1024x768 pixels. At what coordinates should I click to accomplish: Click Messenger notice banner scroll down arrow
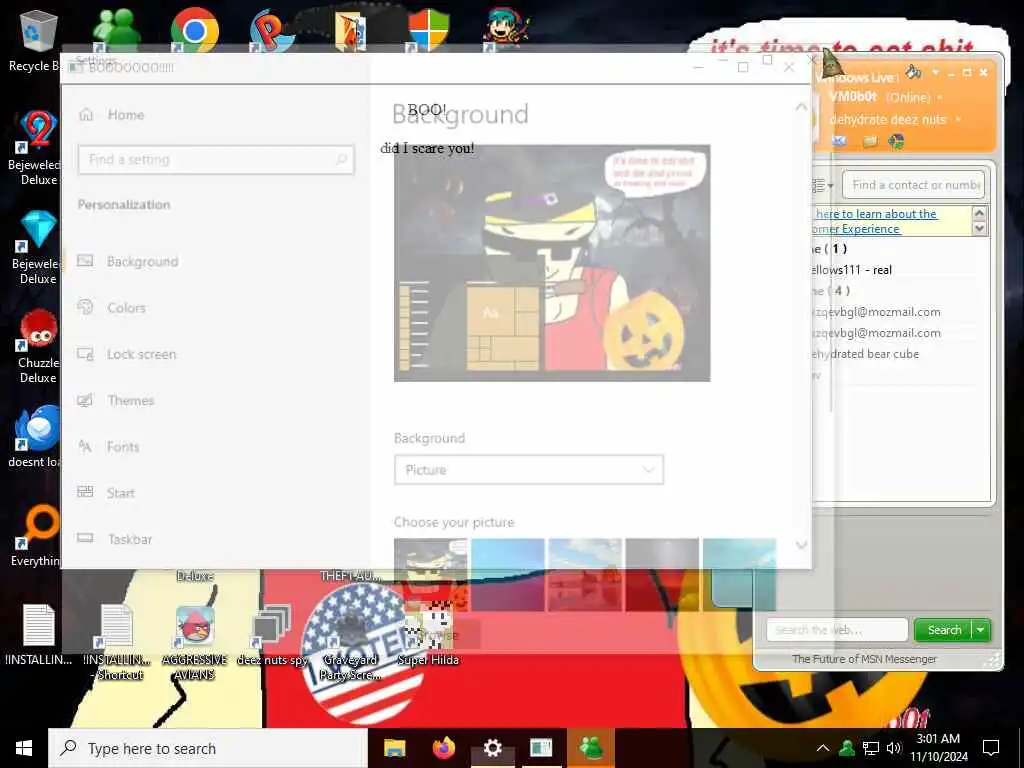[979, 228]
